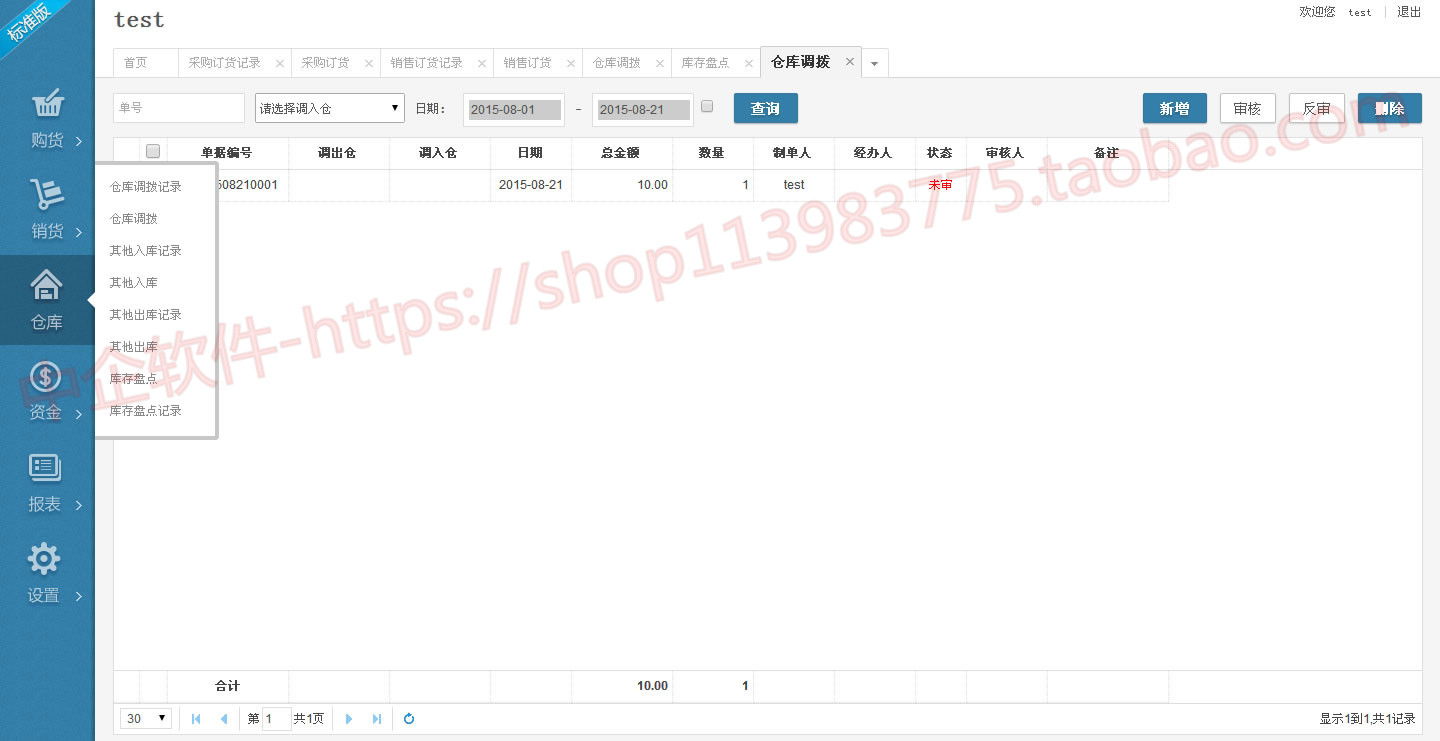Viewport: 1440px width, 741px height.
Task: Open the tab list dropdown arrow
Action: 874,64
